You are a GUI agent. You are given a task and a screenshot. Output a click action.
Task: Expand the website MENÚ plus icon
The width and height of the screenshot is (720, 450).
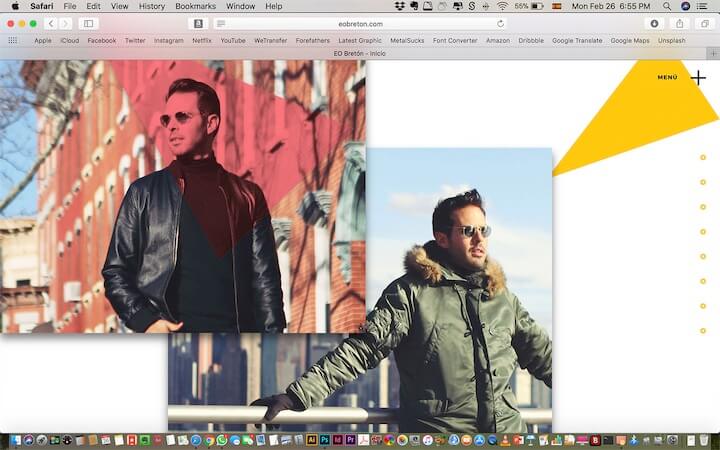pyautogui.click(x=698, y=77)
